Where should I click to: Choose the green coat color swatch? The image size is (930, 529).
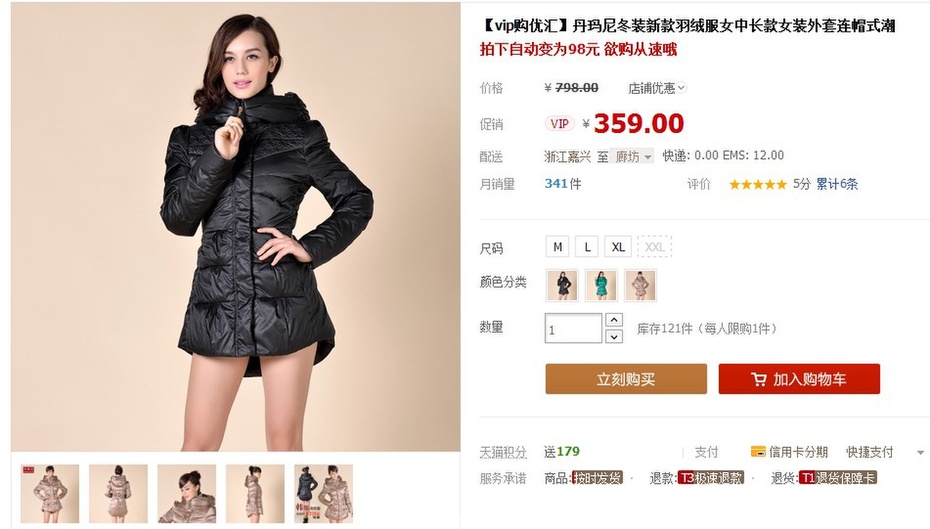pos(601,285)
